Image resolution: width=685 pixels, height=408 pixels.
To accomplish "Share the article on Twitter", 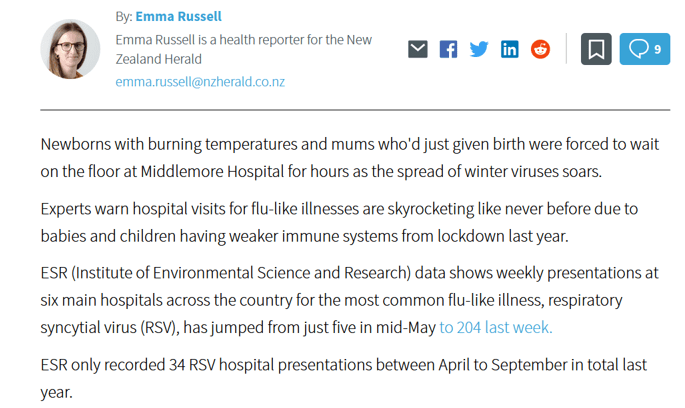I will pos(479,49).
